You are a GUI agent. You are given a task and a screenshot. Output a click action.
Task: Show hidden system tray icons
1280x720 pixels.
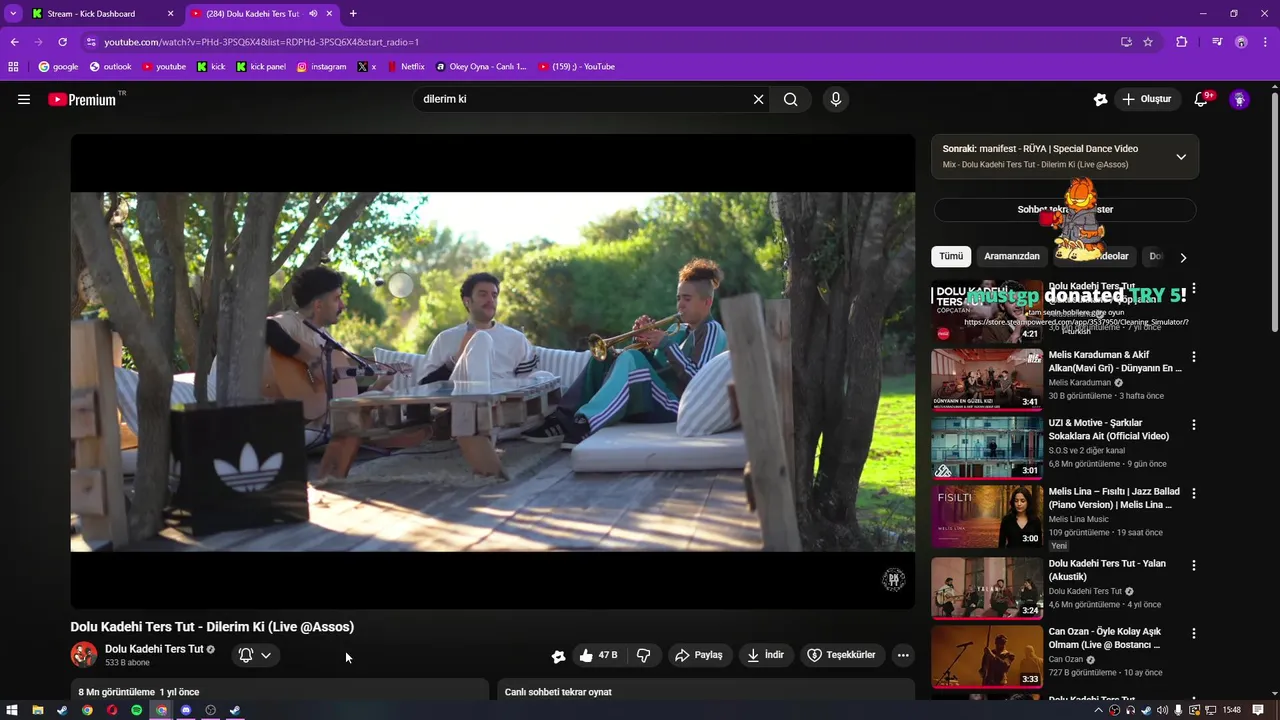[x=1099, y=710]
